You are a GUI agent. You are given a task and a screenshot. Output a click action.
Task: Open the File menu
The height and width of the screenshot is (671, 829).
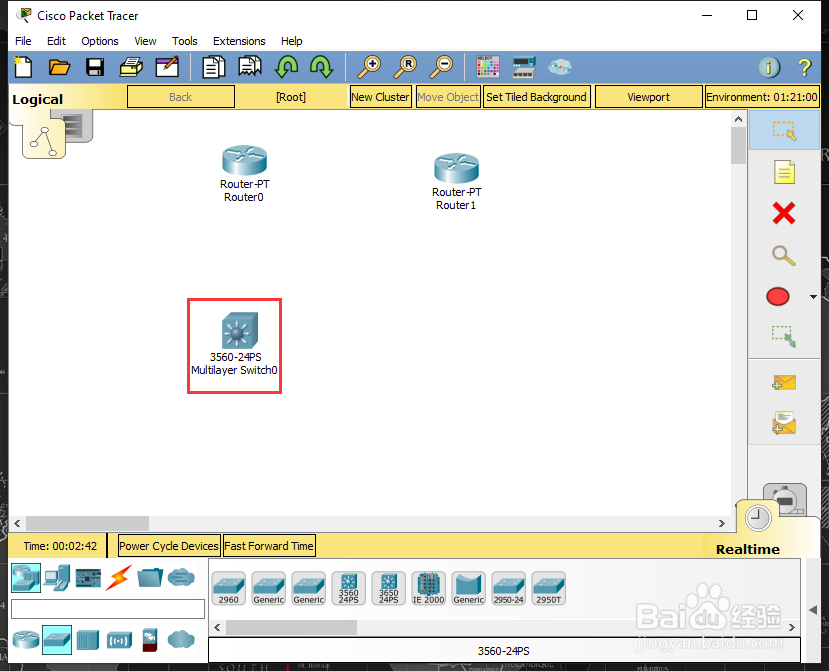pos(23,41)
